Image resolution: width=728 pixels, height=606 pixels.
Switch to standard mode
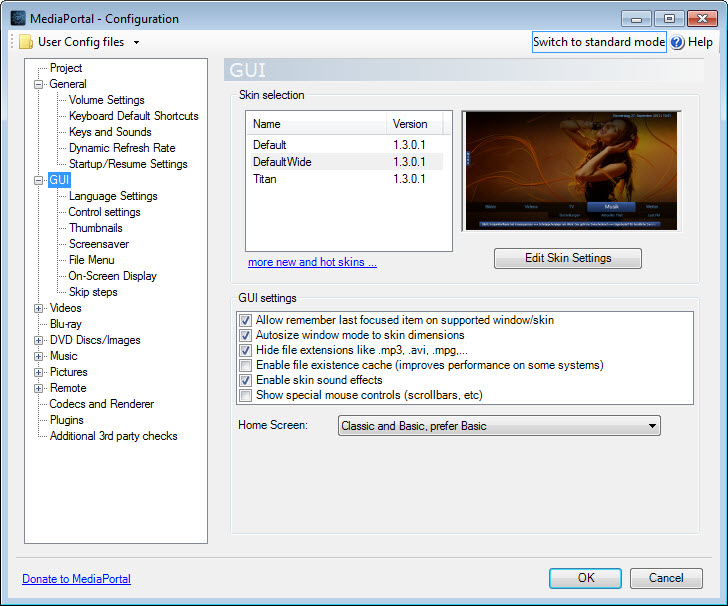599,42
